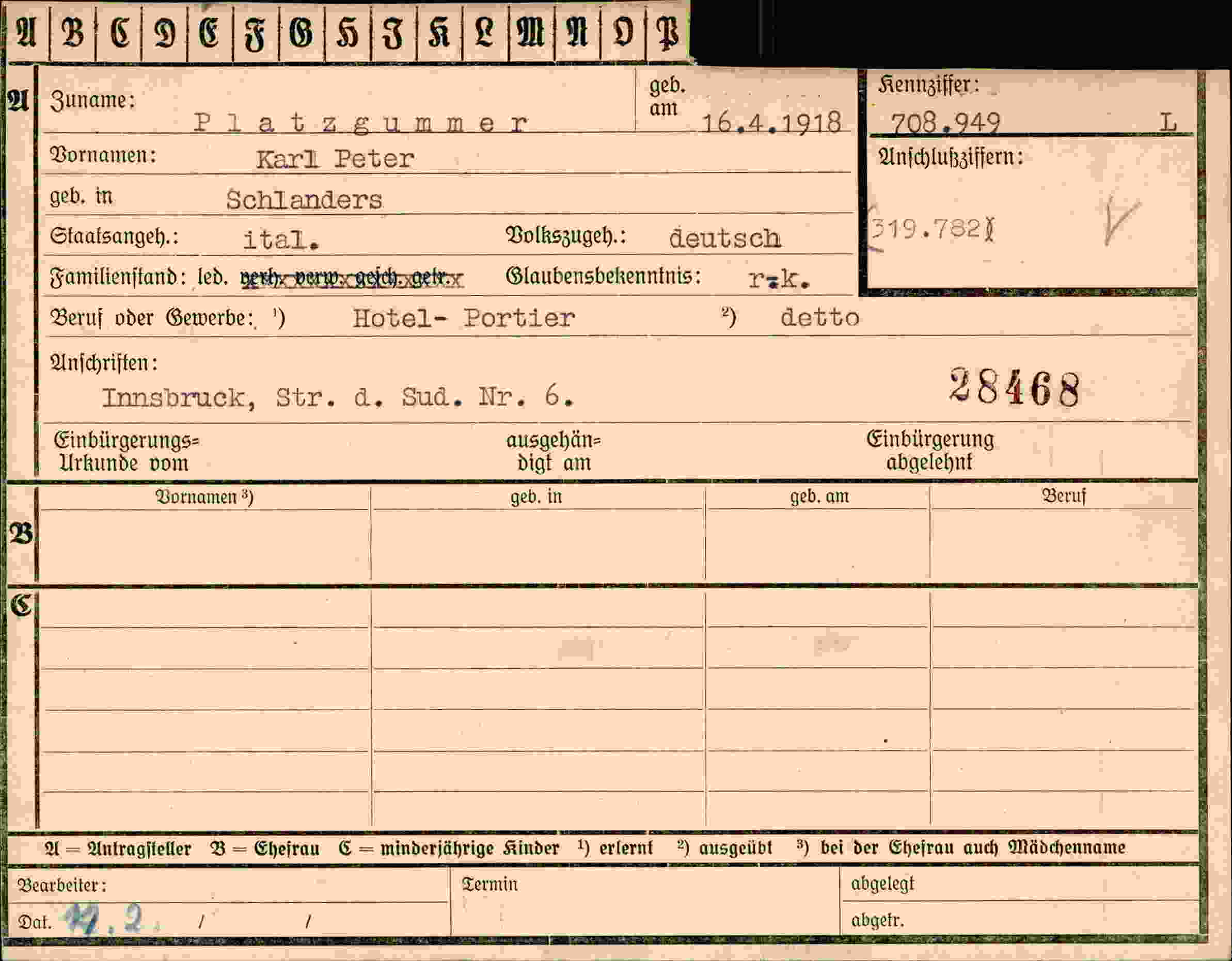Screen dimensions: 1232x961
Task: Click the Glaubensbekenntnis label
Action: coord(603,276)
